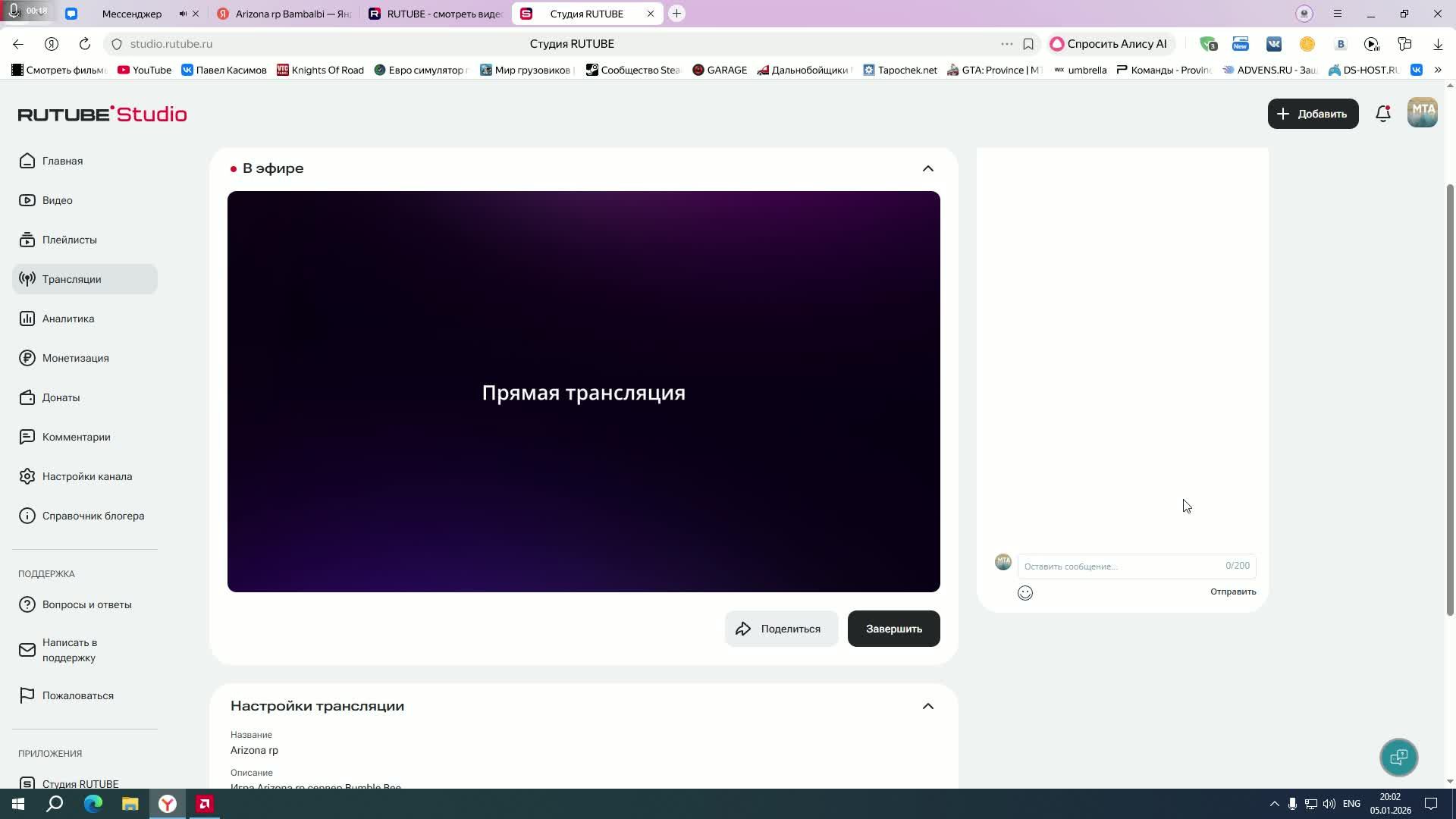1456x819 pixels.
Task: Click the MTA profile avatar
Action: pyautogui.click(x=1422, y=113)
